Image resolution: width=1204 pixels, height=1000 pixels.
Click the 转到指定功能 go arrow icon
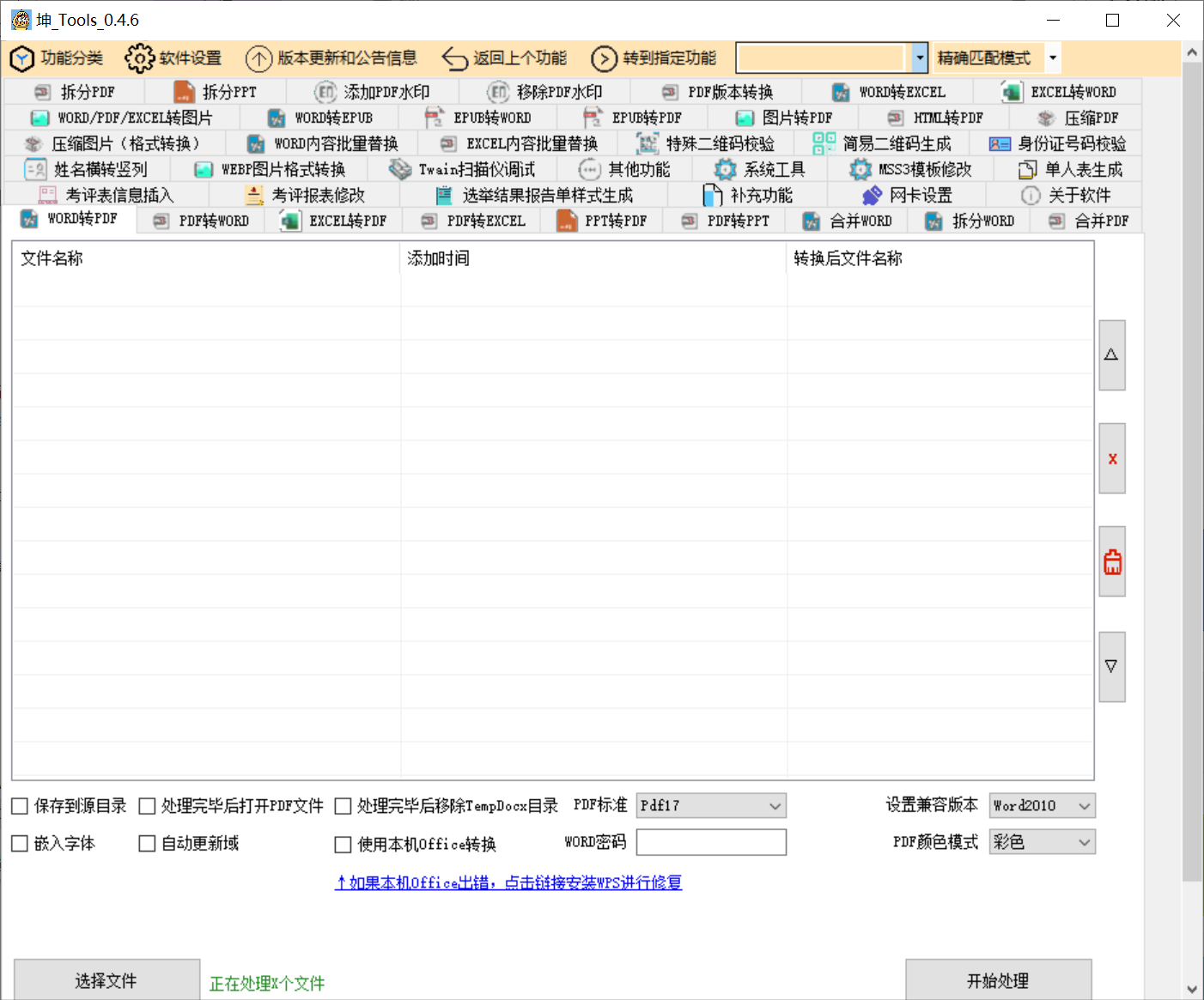coord(605,58)
